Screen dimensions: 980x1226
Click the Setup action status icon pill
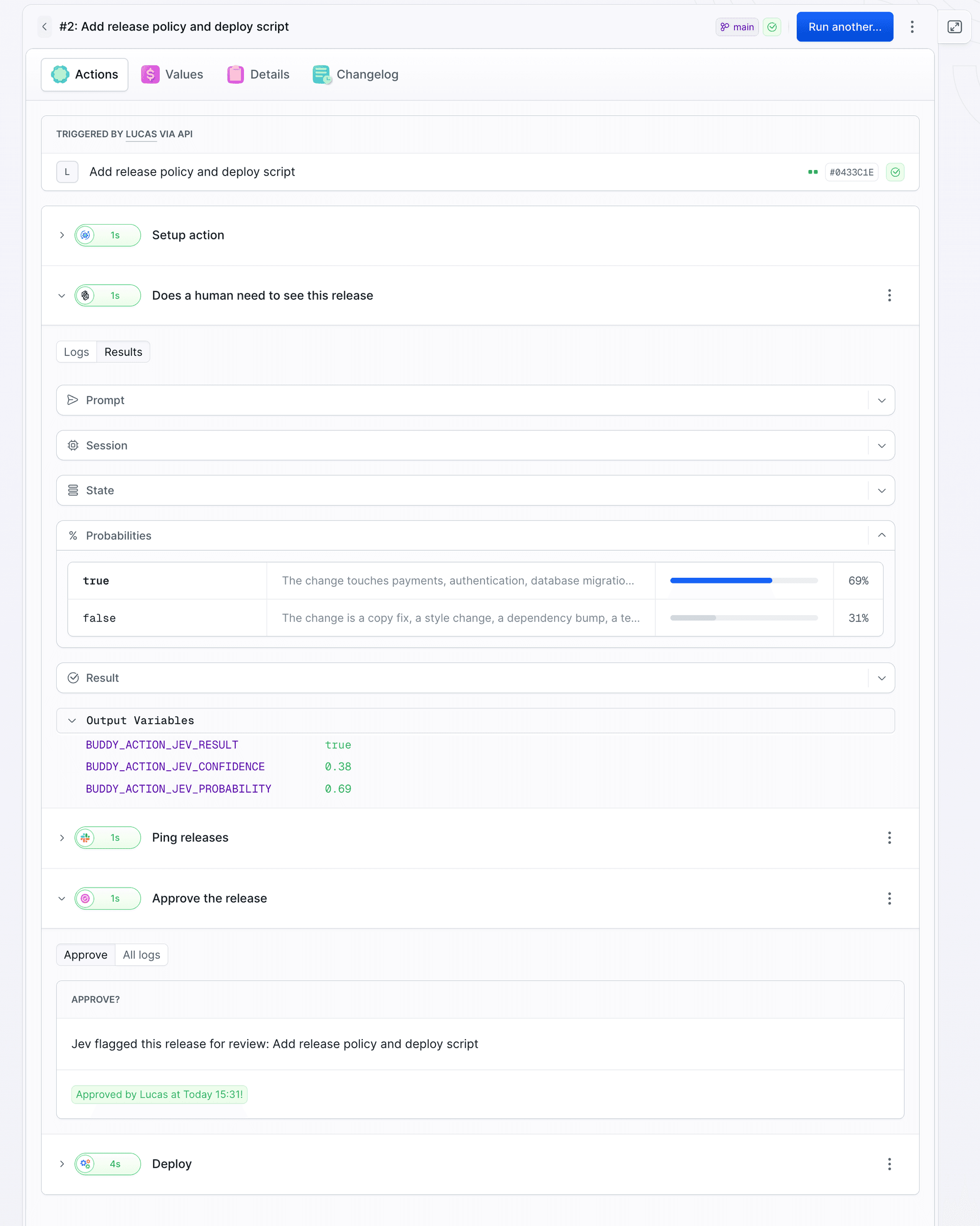coord(108,235)
